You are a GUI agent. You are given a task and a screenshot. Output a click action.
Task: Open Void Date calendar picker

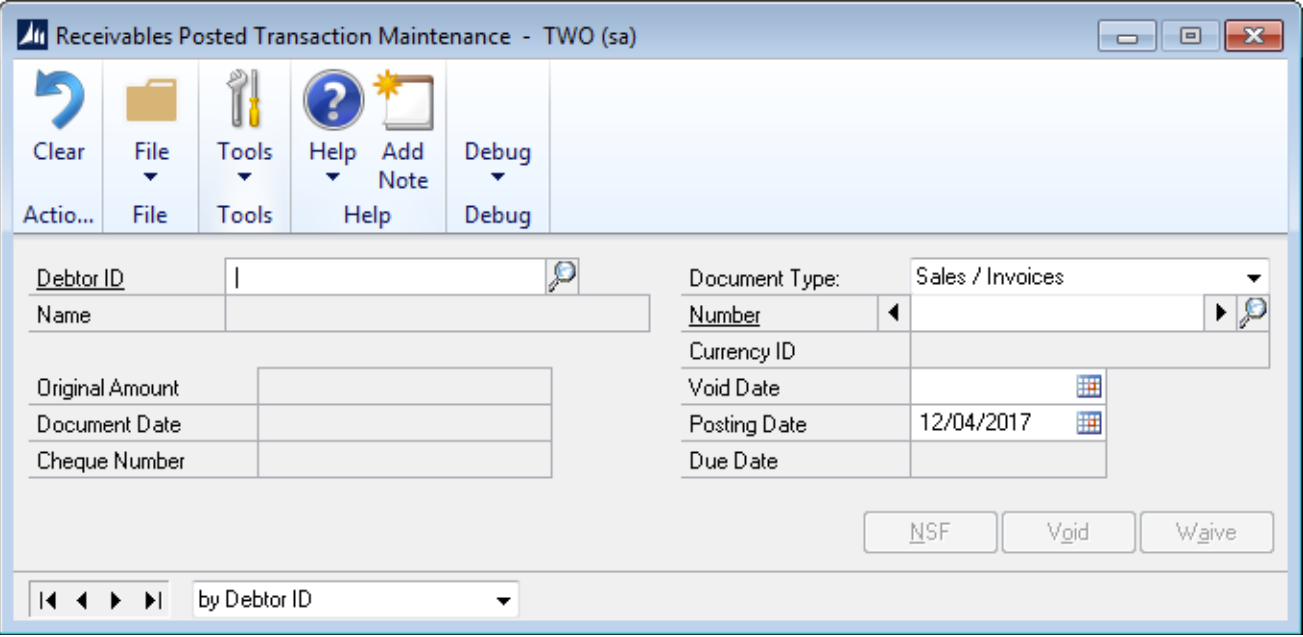[x=1089, y=387]
